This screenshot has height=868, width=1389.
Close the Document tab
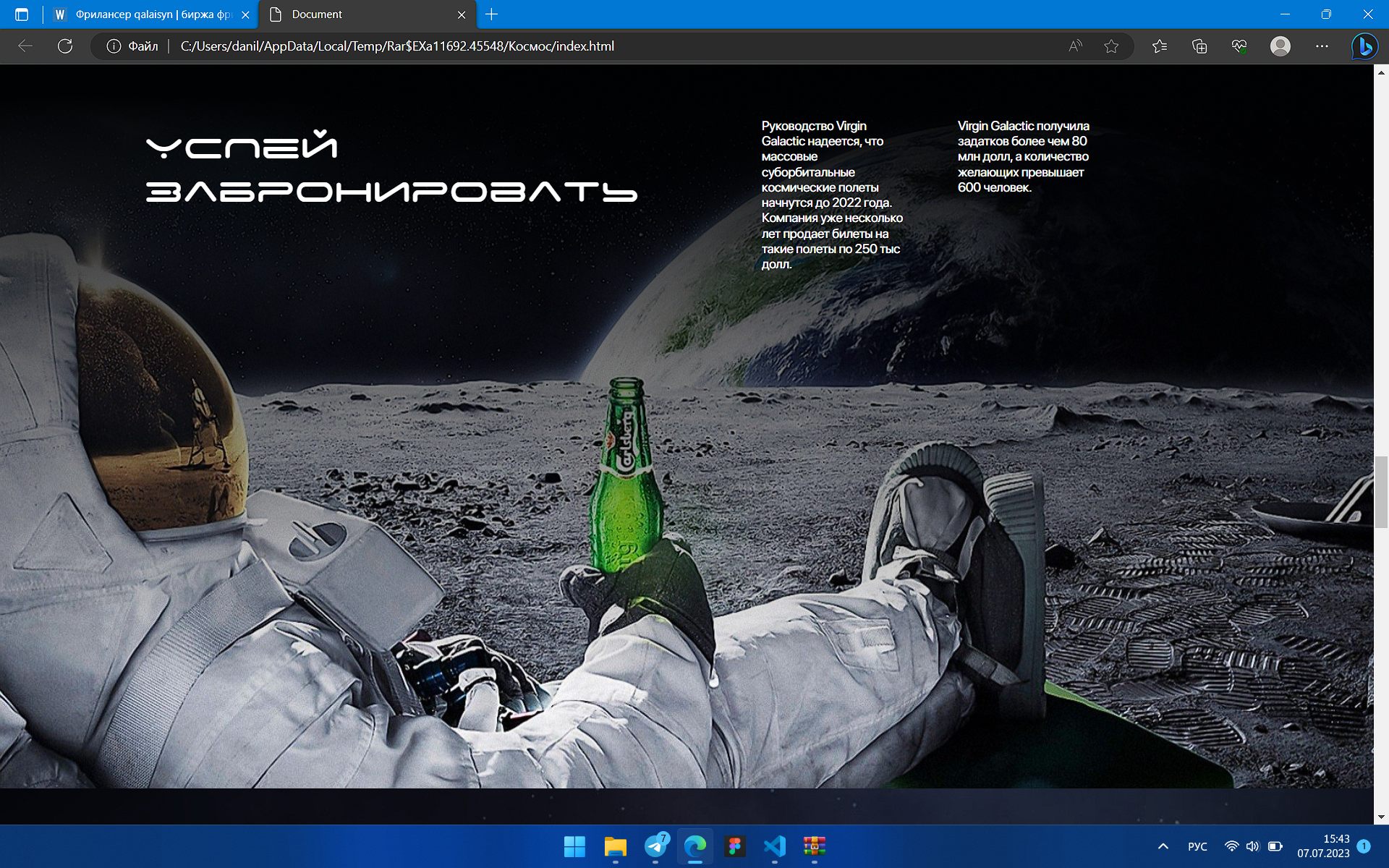point(462,14)
